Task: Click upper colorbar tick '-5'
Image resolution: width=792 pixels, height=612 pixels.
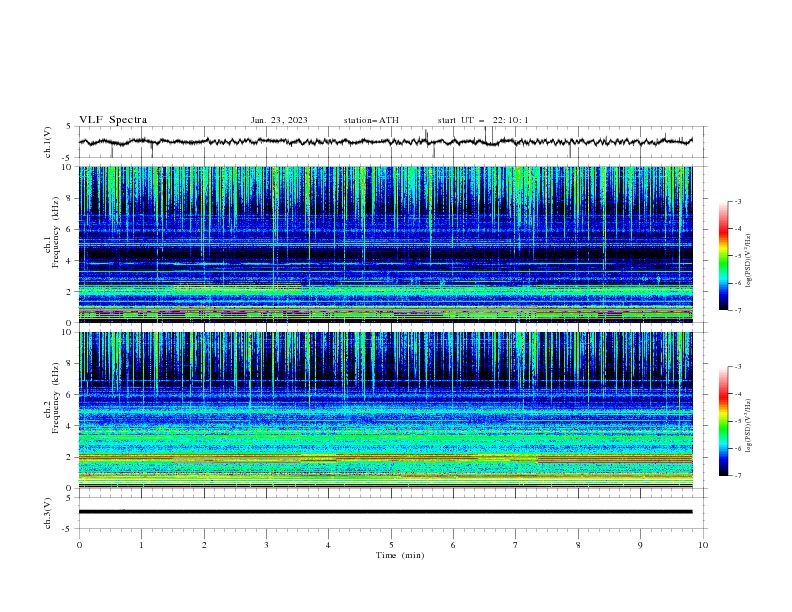Action: pyautogui.click(x=737, y=256)
